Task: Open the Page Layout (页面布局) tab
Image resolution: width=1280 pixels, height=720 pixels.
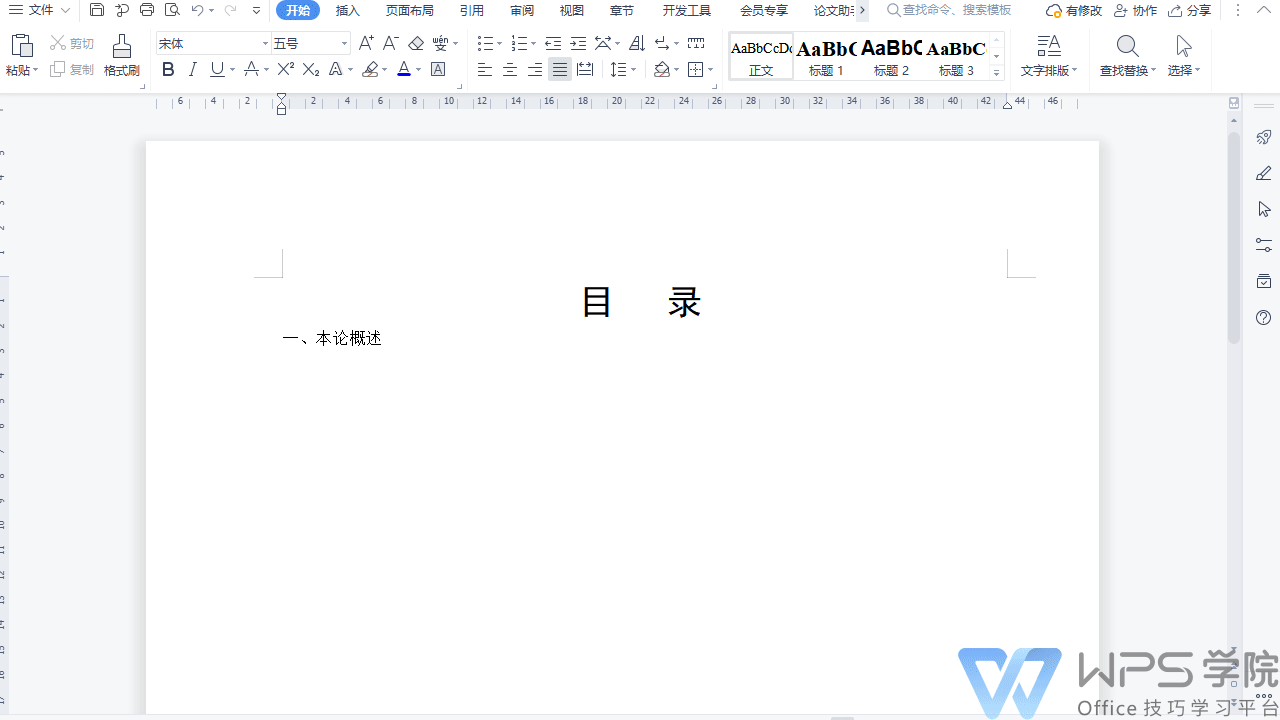Action: [410, 10]
